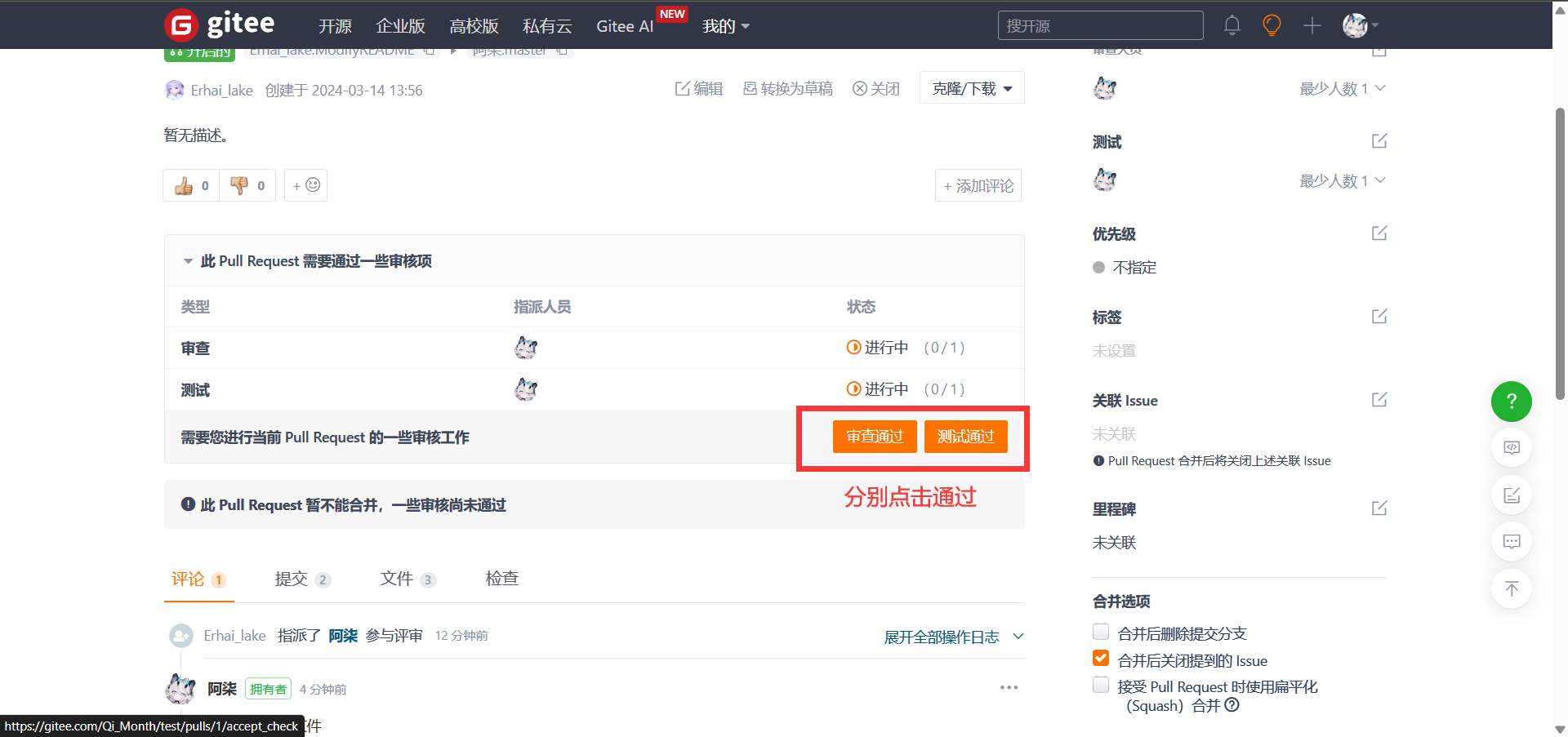The width and height of the screenshot is (1568, 737).
Task: Enable 合并后删除提交分支 checkbox
Action: pyautogui.click(x=1101, y=633)
